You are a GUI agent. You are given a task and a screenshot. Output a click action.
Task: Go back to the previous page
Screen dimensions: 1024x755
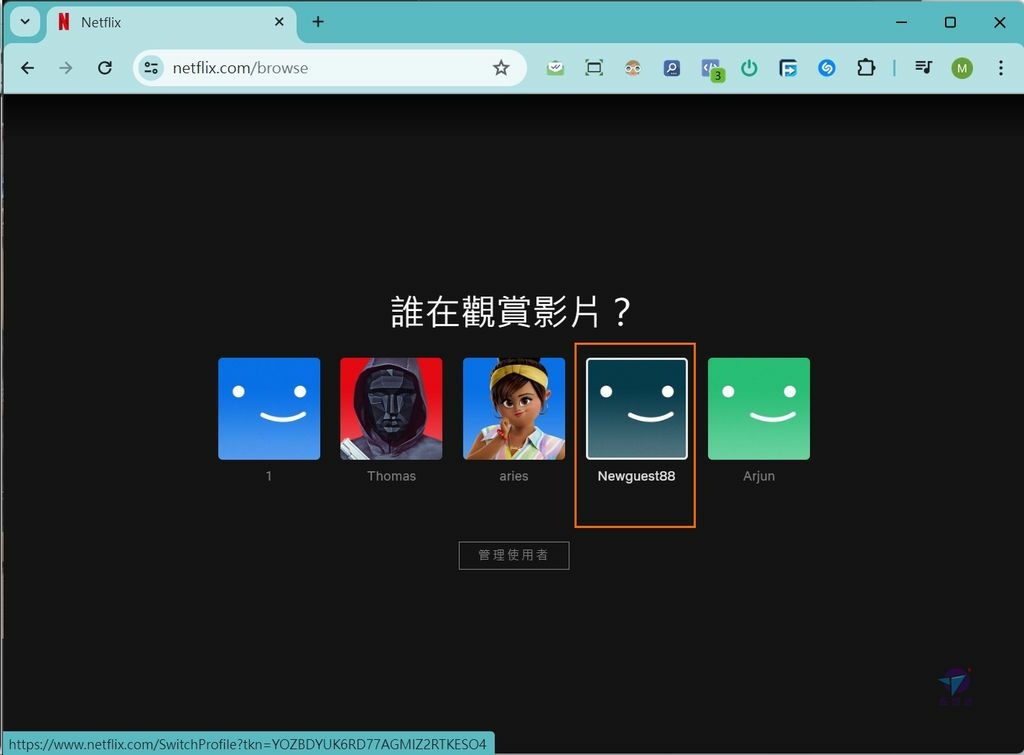click(x=27, y=68)
